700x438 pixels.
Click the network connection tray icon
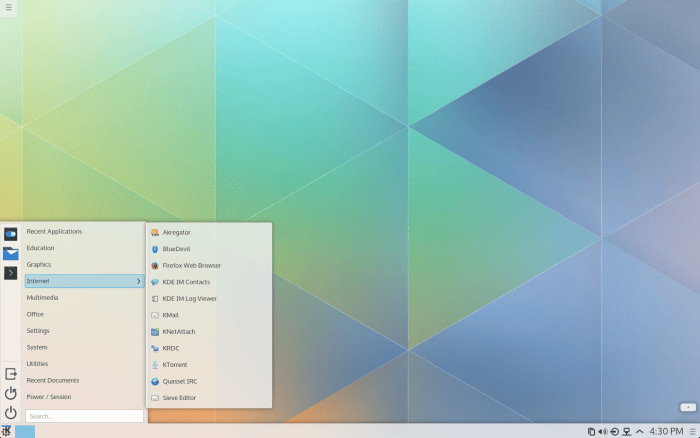pyautogui.click(x=626, y=431)
